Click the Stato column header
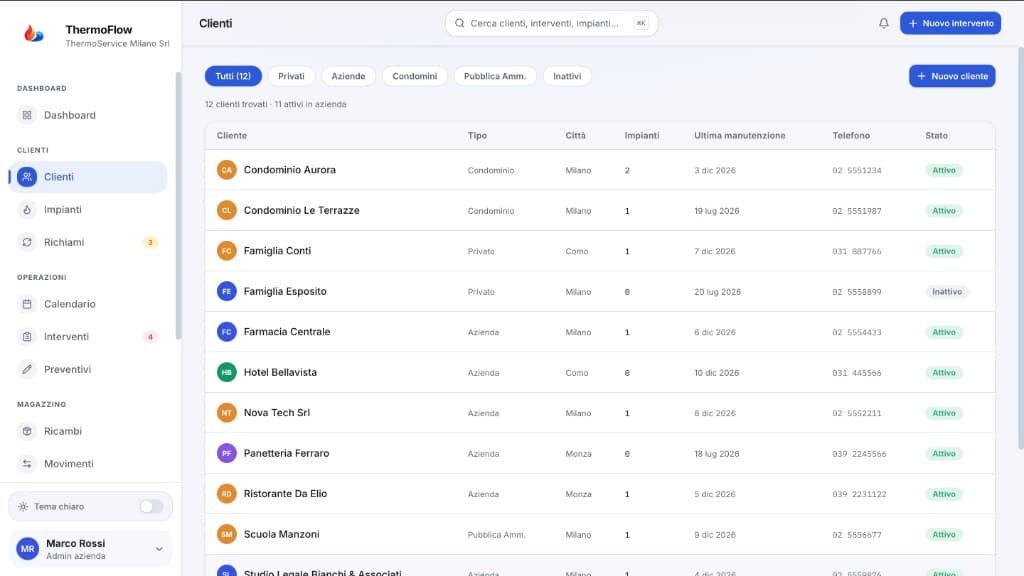 936,136
